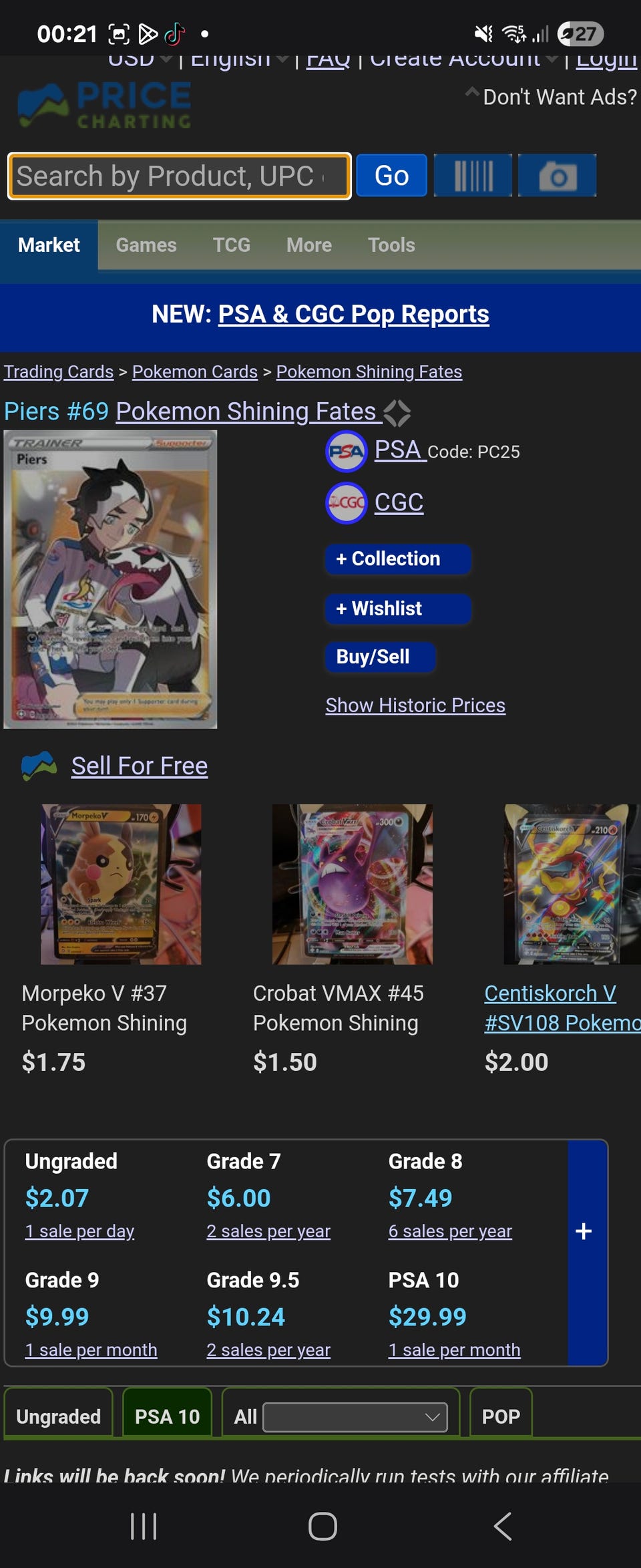This screenshot has width=641, height=1568.
Task: Tap the PSA round logo icon
Action: tap(346, 452)
